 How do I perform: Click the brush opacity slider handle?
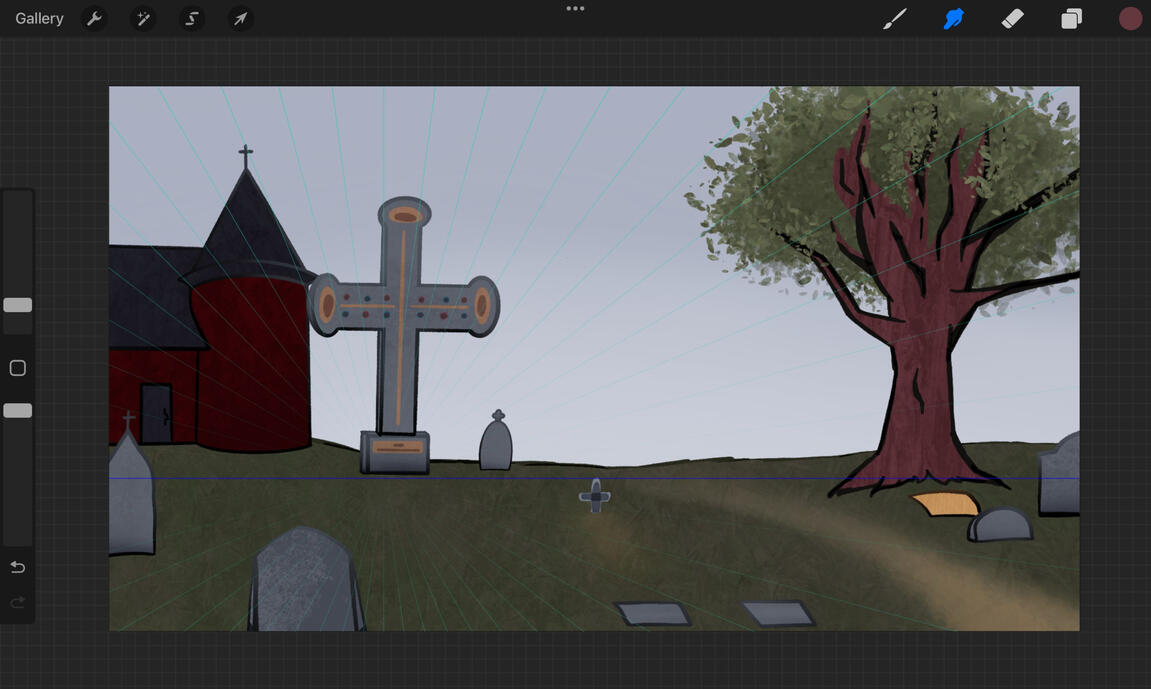coord(18,411)
